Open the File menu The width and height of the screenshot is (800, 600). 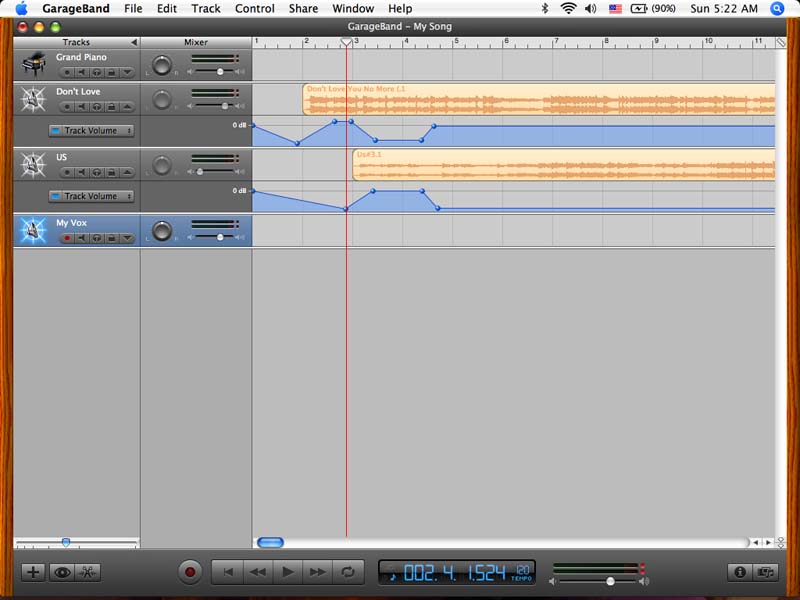[x=133, y=9]
